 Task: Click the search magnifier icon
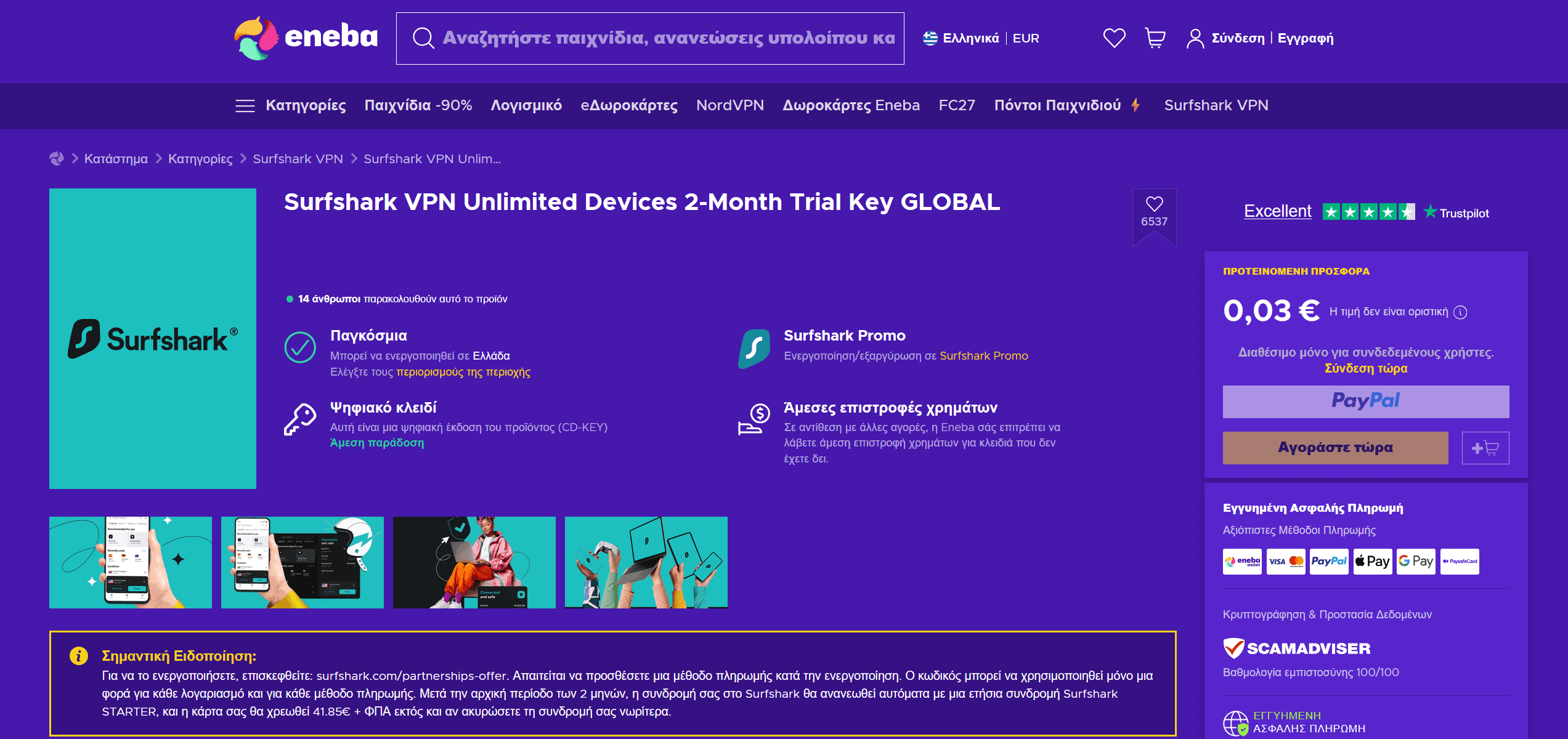[x=423, y=38]
